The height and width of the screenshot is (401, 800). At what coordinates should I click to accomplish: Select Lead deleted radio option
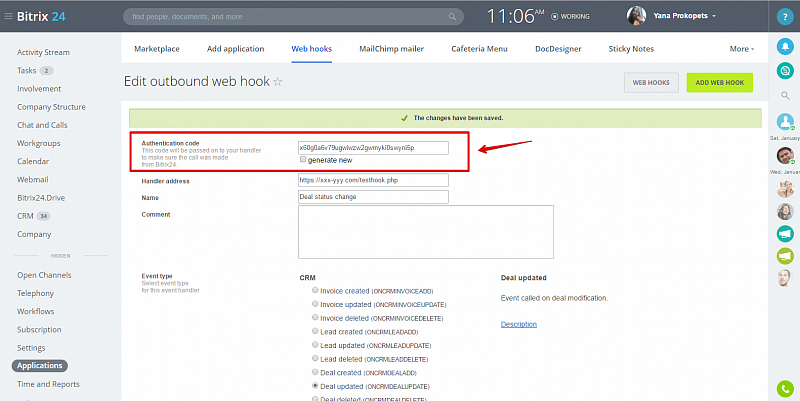pyautogui.click(x=315, y=359)
